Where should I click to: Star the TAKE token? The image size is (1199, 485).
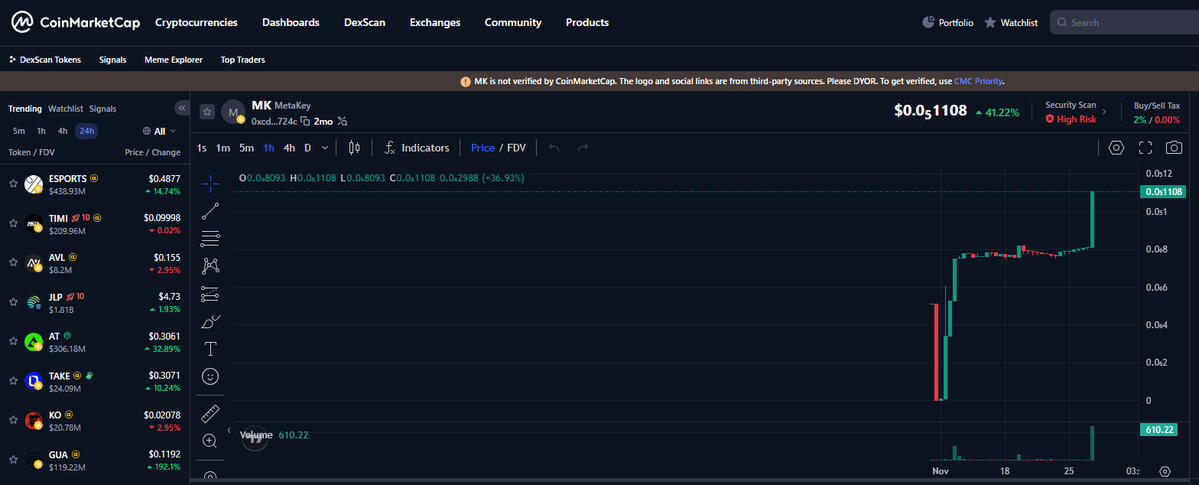coord(13,381)
